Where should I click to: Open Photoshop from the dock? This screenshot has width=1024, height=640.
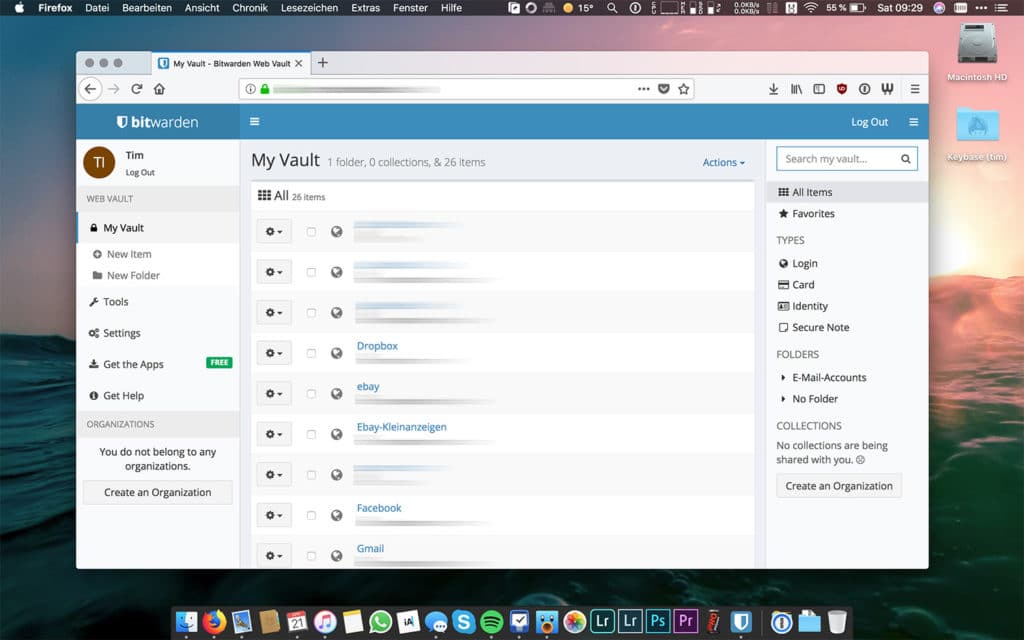[x=658, y=621]
